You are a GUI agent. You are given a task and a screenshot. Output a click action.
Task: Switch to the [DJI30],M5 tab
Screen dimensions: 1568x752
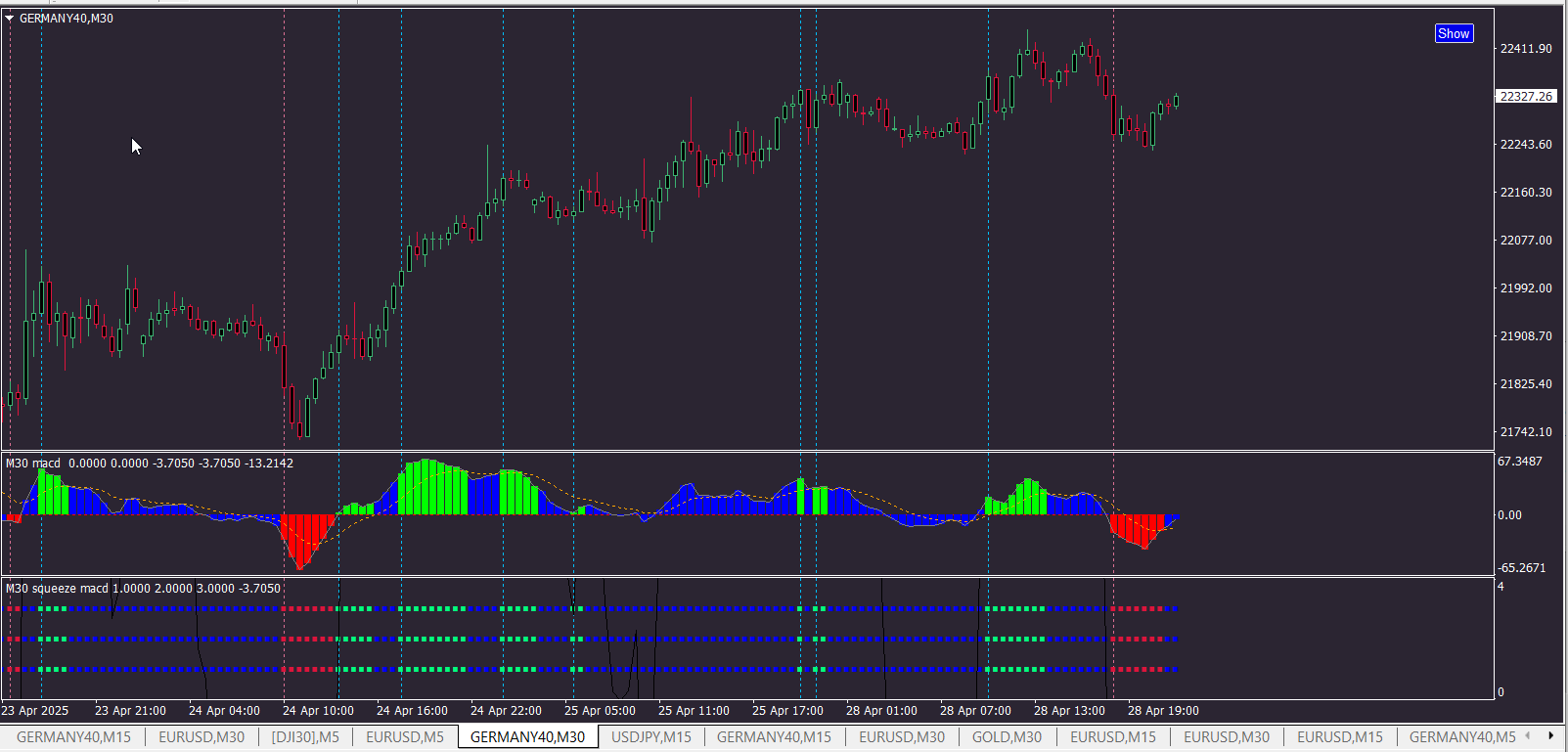(x=305, y=737)
